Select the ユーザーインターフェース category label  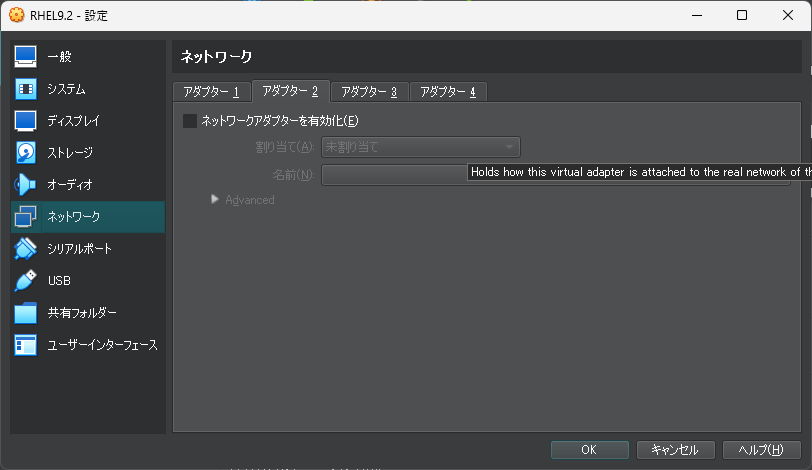click(103, 345)
